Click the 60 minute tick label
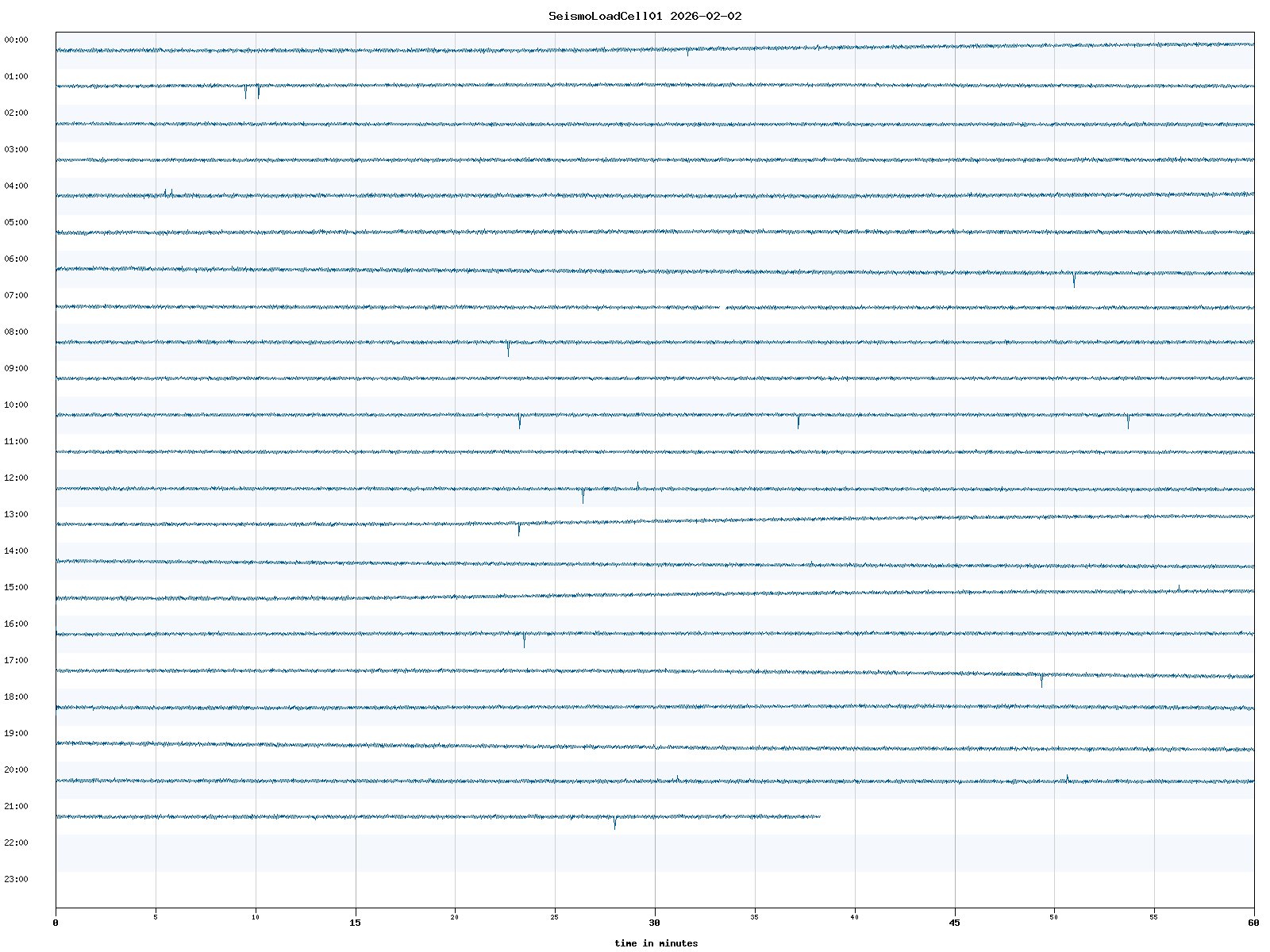This screenshot has height=952, width=1270. [1253, 923]
